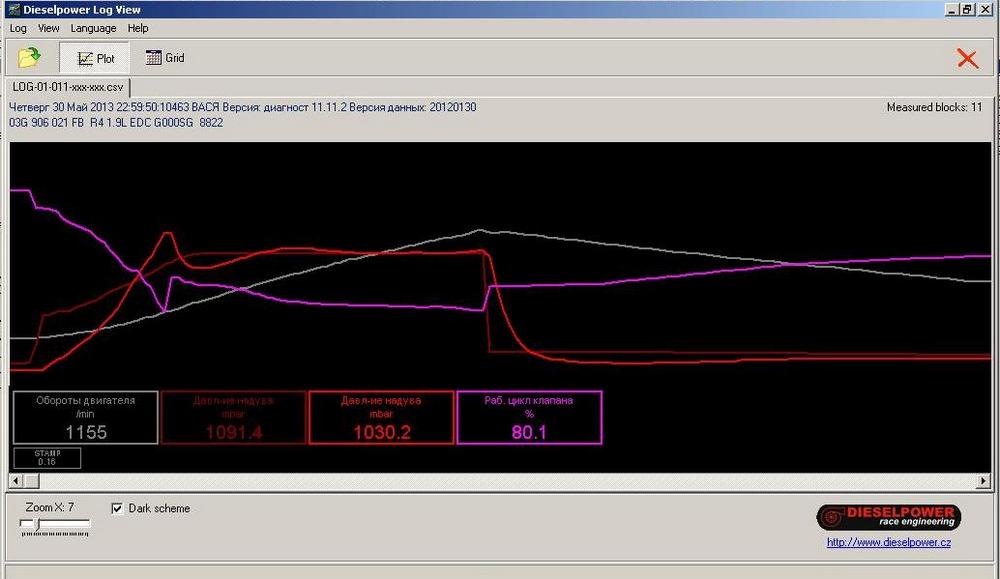
Task: Open the Help menu
Action: coord(138,28)
